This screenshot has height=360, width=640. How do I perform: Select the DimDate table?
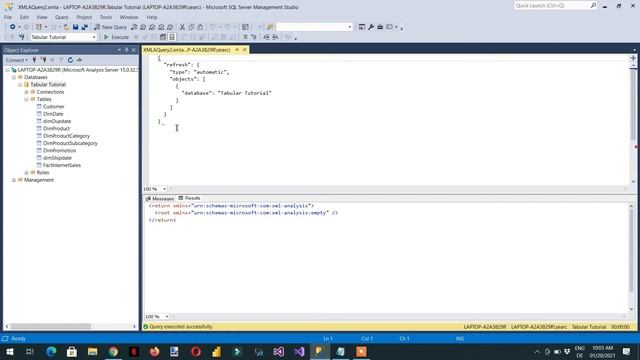pyautogui.click(x=53, y=114)
